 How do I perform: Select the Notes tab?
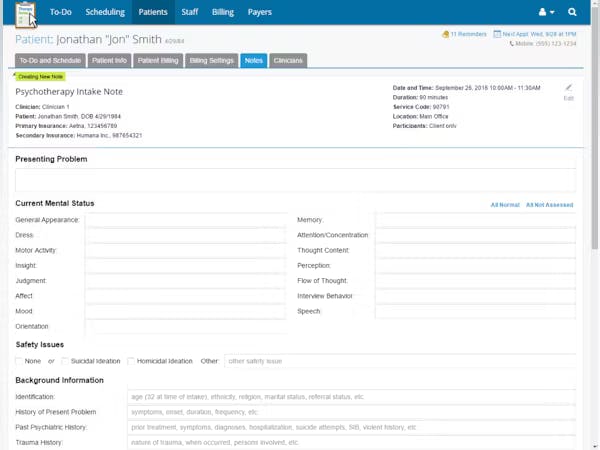(254, 60)
